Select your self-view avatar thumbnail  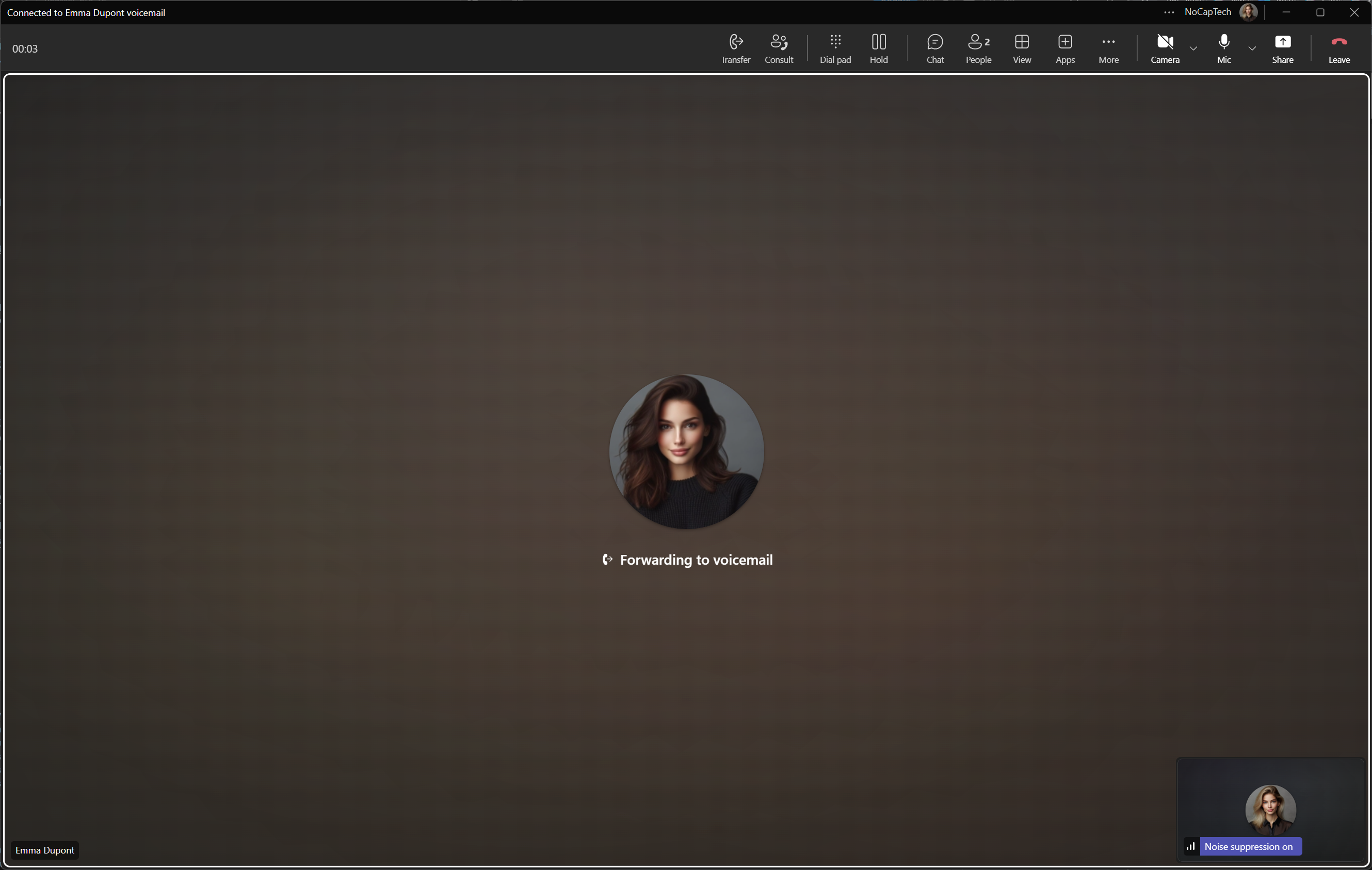pyautogui.click(x=1270, y=810)
